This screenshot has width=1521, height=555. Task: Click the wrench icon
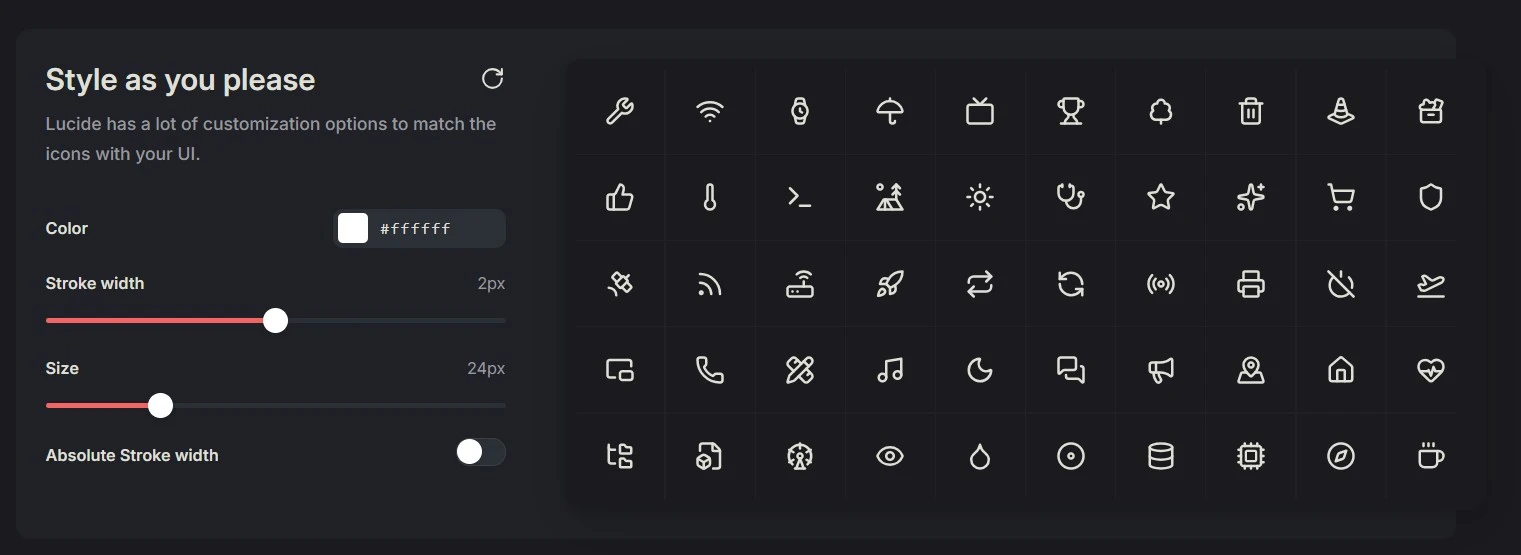(x=620, y=111)
